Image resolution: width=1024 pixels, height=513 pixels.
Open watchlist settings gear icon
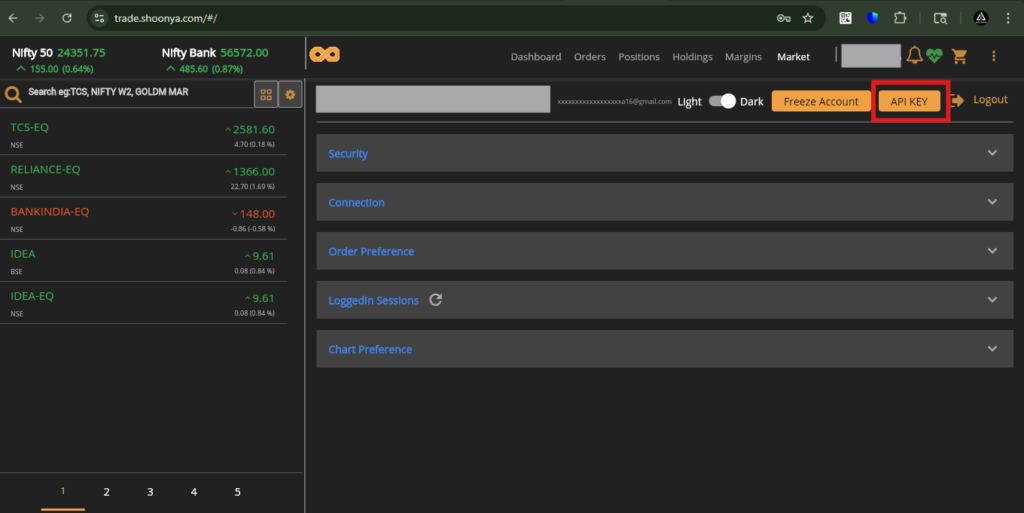click(290, 94)
